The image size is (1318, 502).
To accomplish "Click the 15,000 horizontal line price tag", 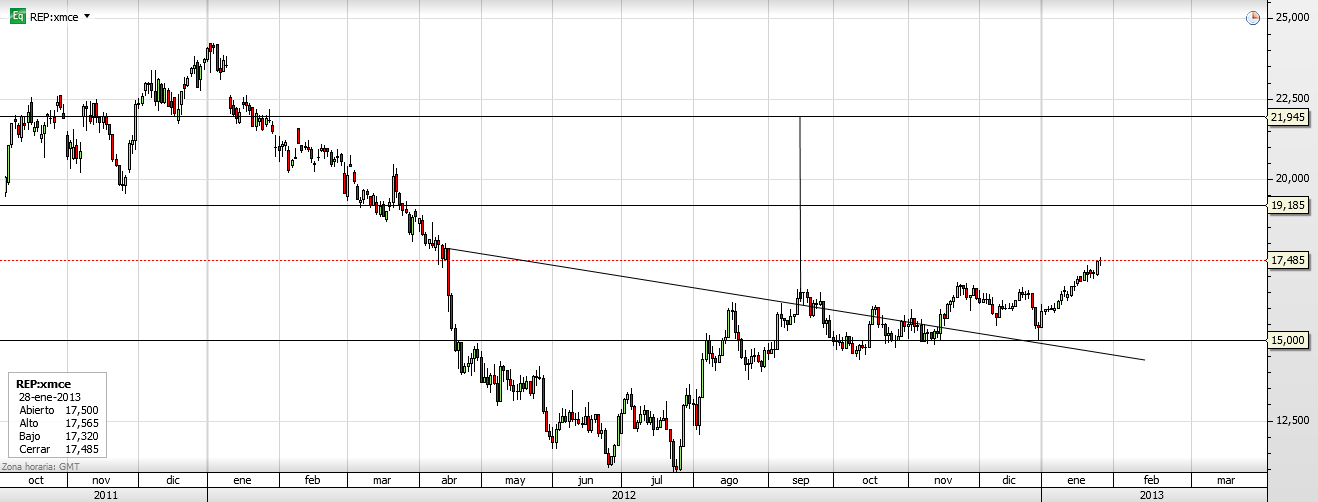I will (x=1288, y=340).
